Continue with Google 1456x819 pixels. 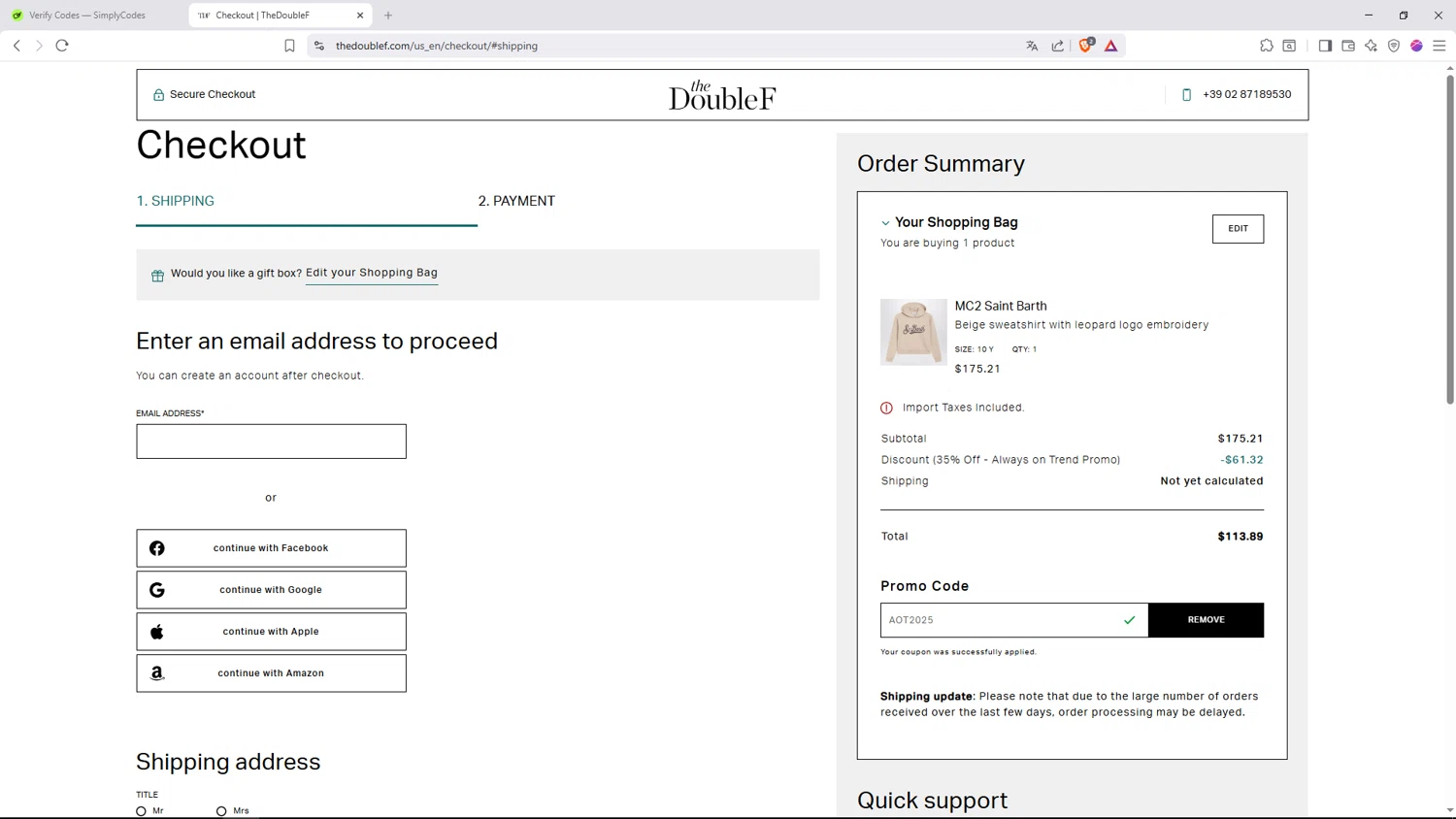click(x=271, y=590)
